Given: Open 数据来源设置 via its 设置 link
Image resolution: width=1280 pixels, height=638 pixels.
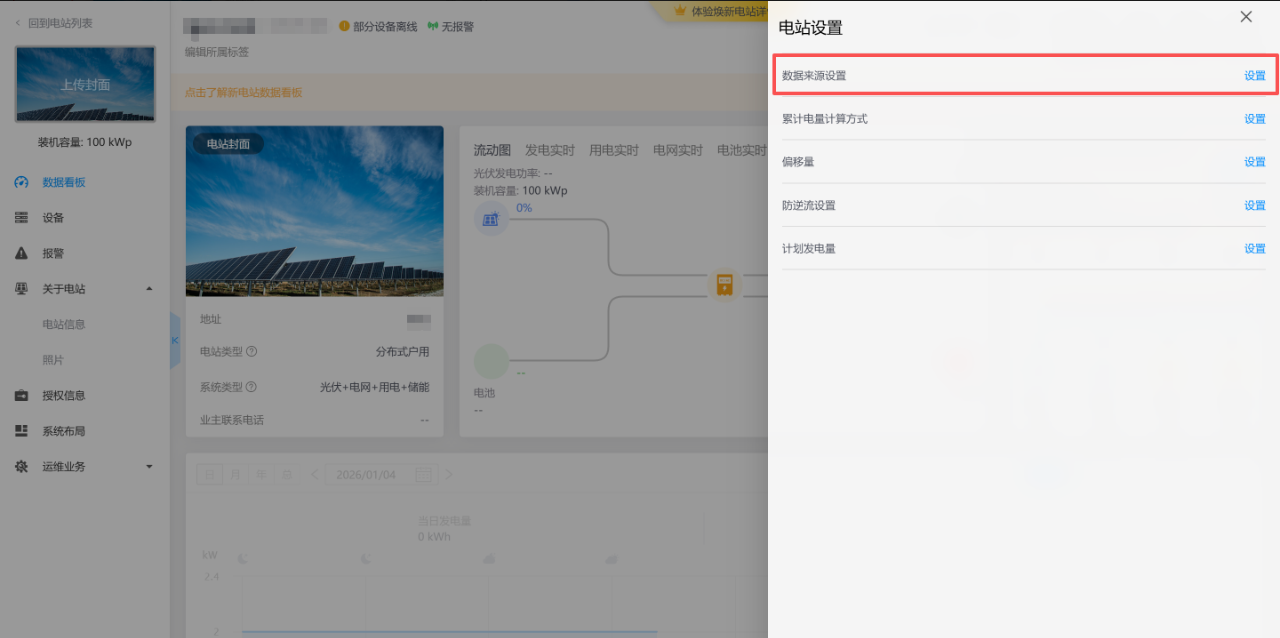Looking at the screenshot, I should coord(1254,76).
